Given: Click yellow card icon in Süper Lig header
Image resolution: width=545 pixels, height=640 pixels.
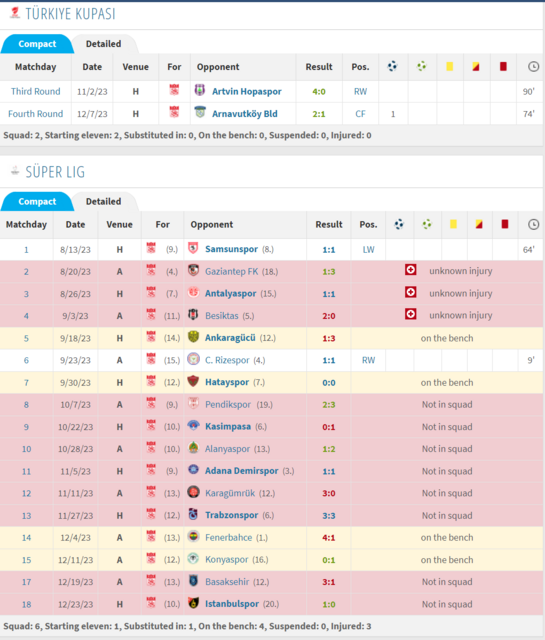Looking at the screenshot, I should [453, 224].
